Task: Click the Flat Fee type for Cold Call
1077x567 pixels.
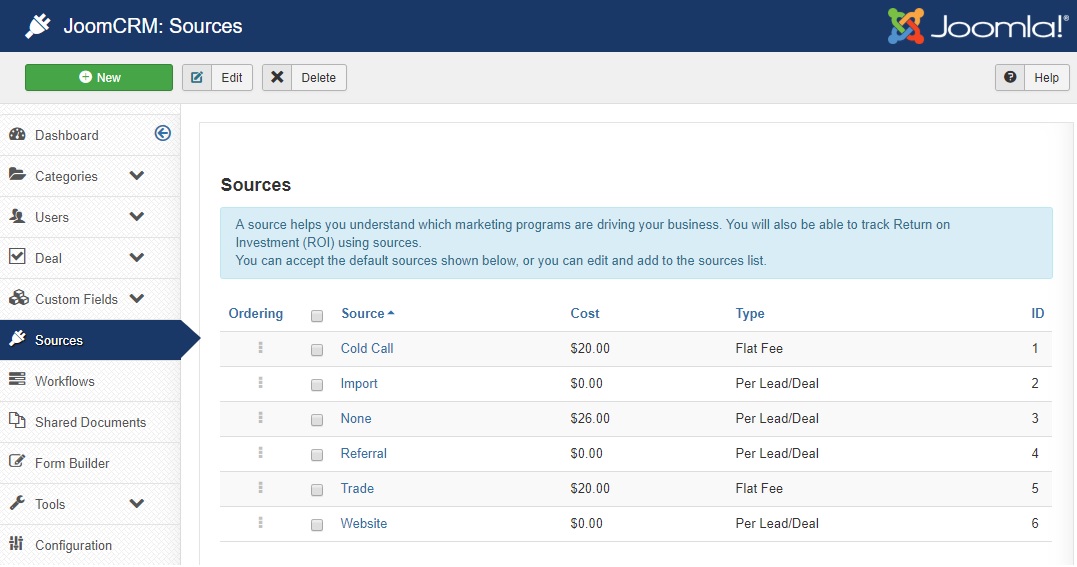Action: 759,348
